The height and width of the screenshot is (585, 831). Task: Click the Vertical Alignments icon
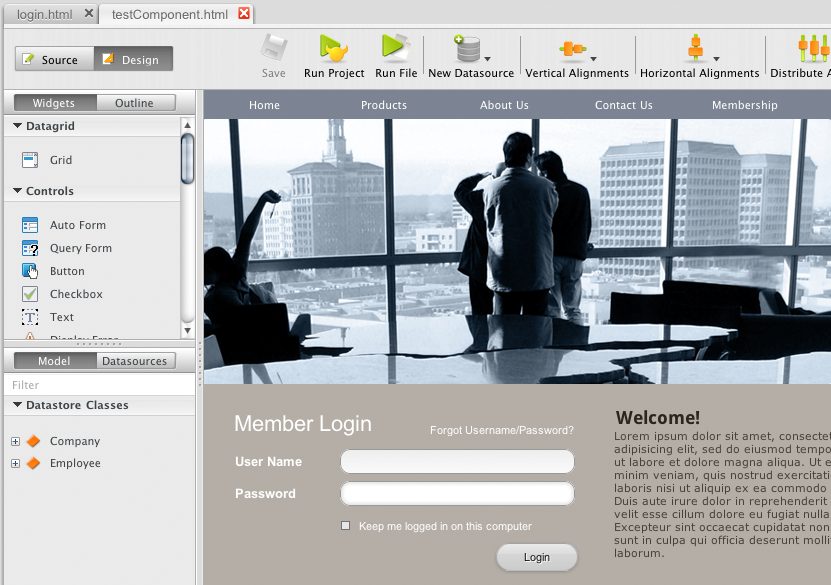[573, 48]
